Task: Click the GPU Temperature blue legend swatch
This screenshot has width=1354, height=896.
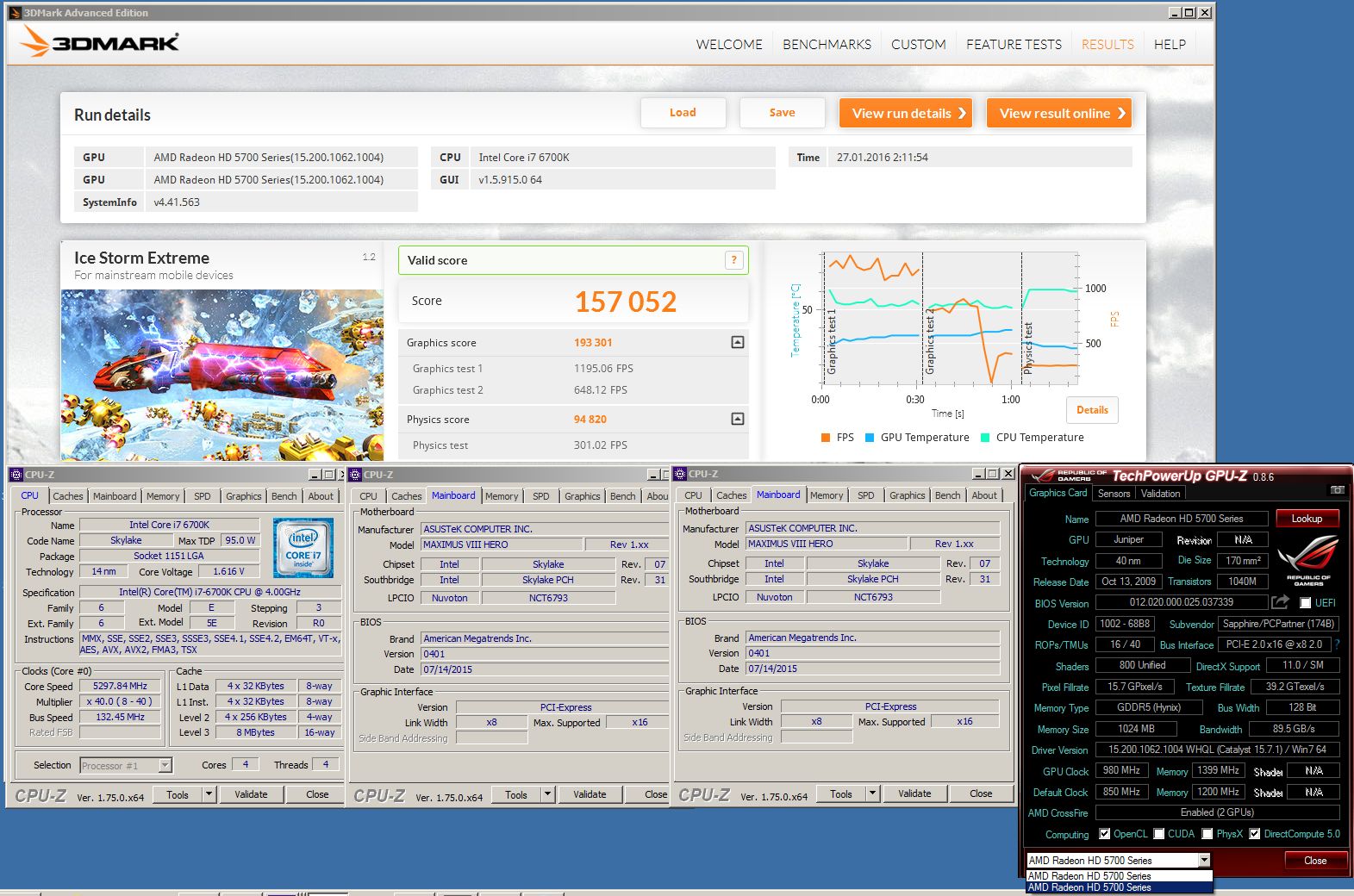Action: pyautogui.click(x=870, y=438)
